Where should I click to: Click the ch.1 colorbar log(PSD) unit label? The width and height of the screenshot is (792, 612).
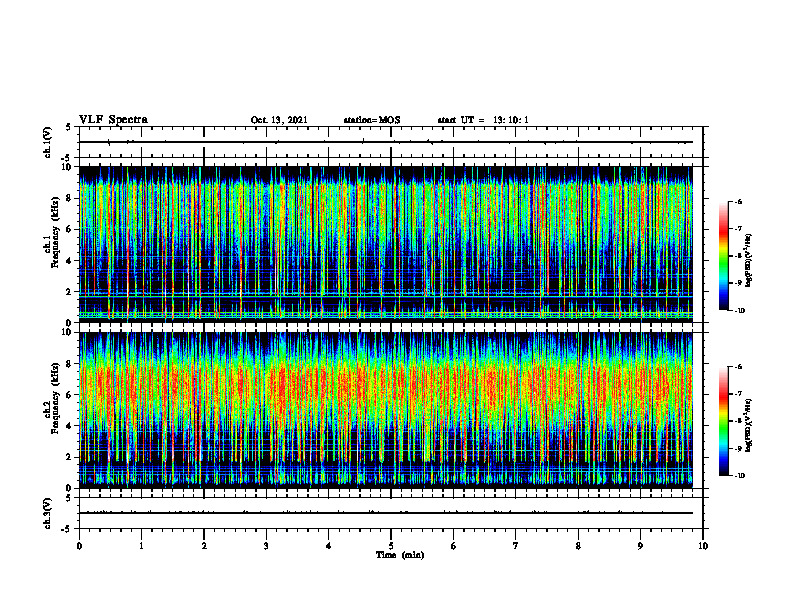coord(750,260)
